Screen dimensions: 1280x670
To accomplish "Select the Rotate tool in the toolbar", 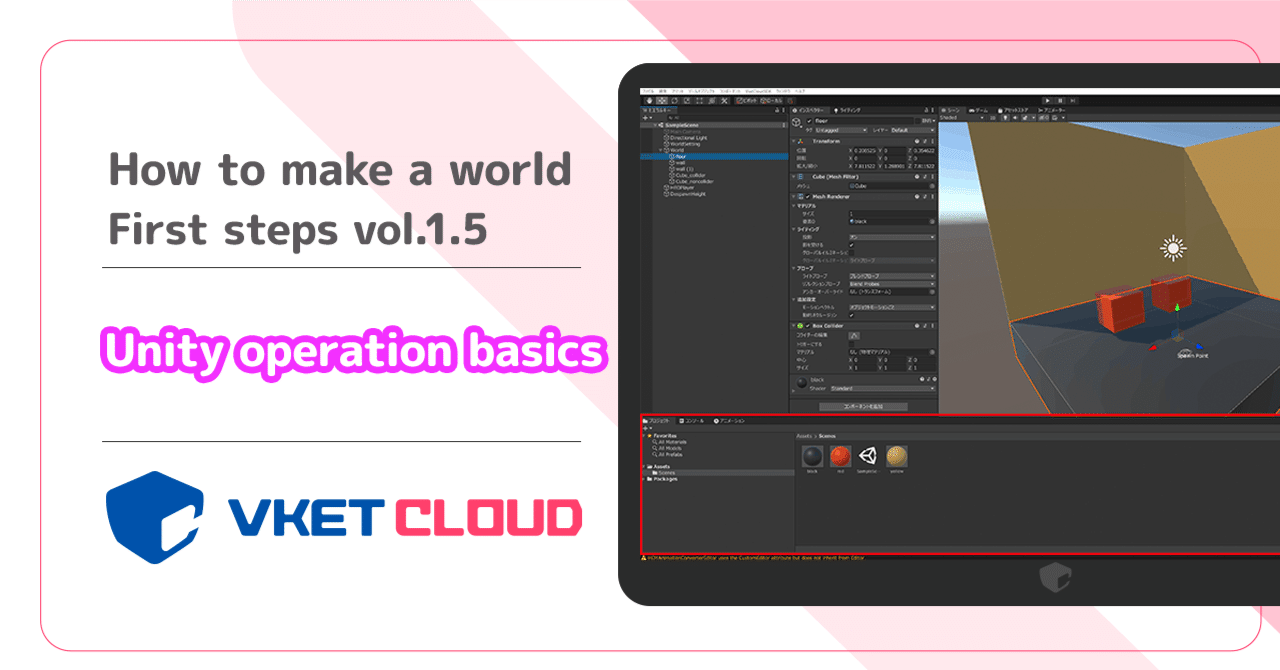I will coord(675,101).
